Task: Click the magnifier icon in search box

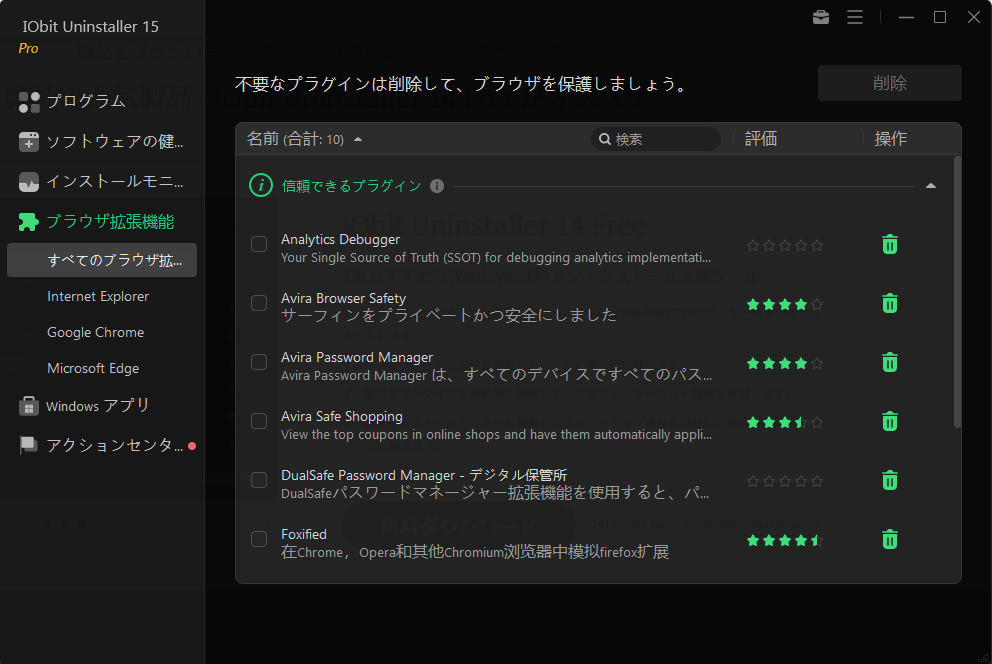Action: 605,139
